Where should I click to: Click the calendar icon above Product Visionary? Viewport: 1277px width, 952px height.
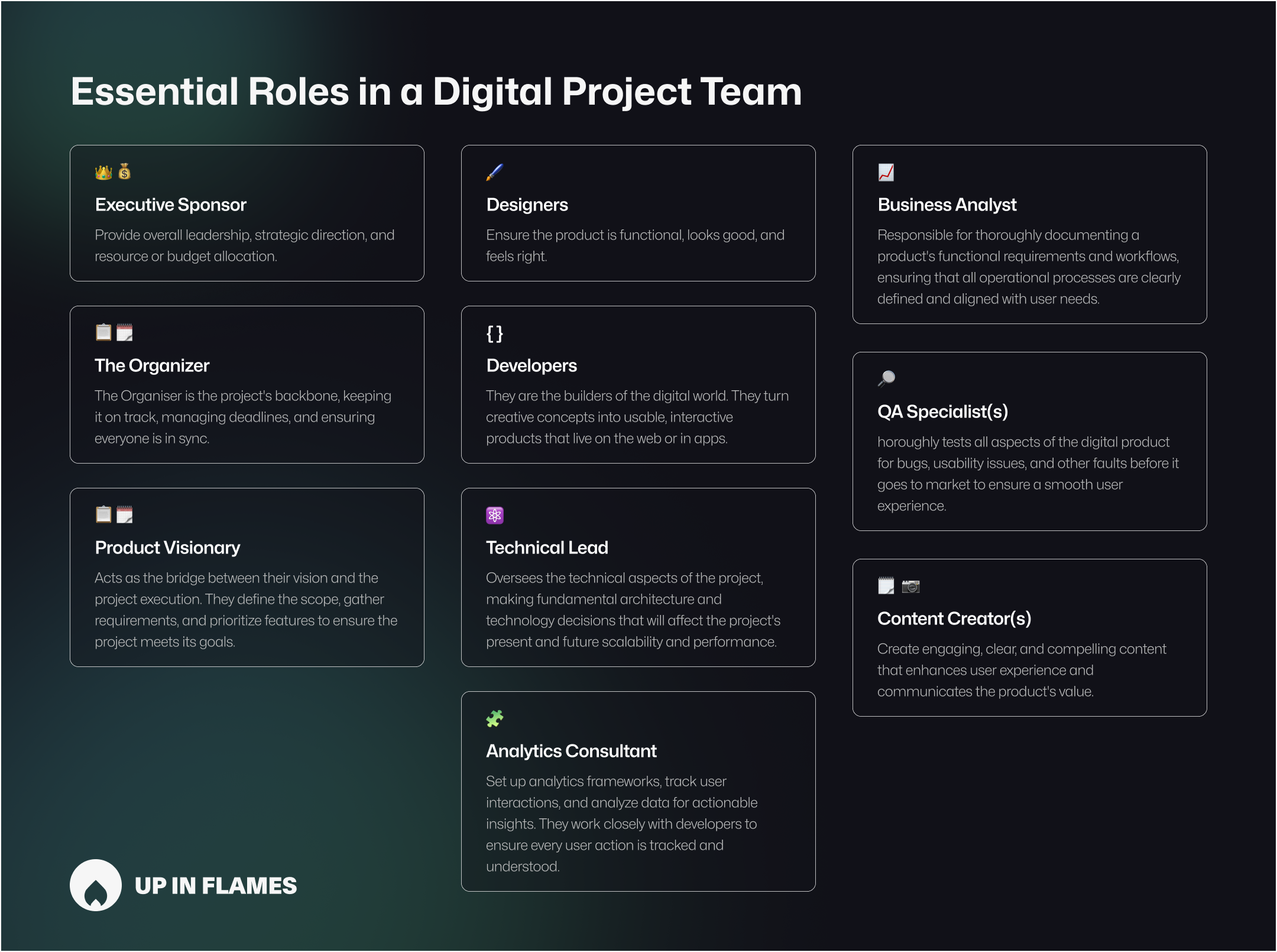click(125, 514)
